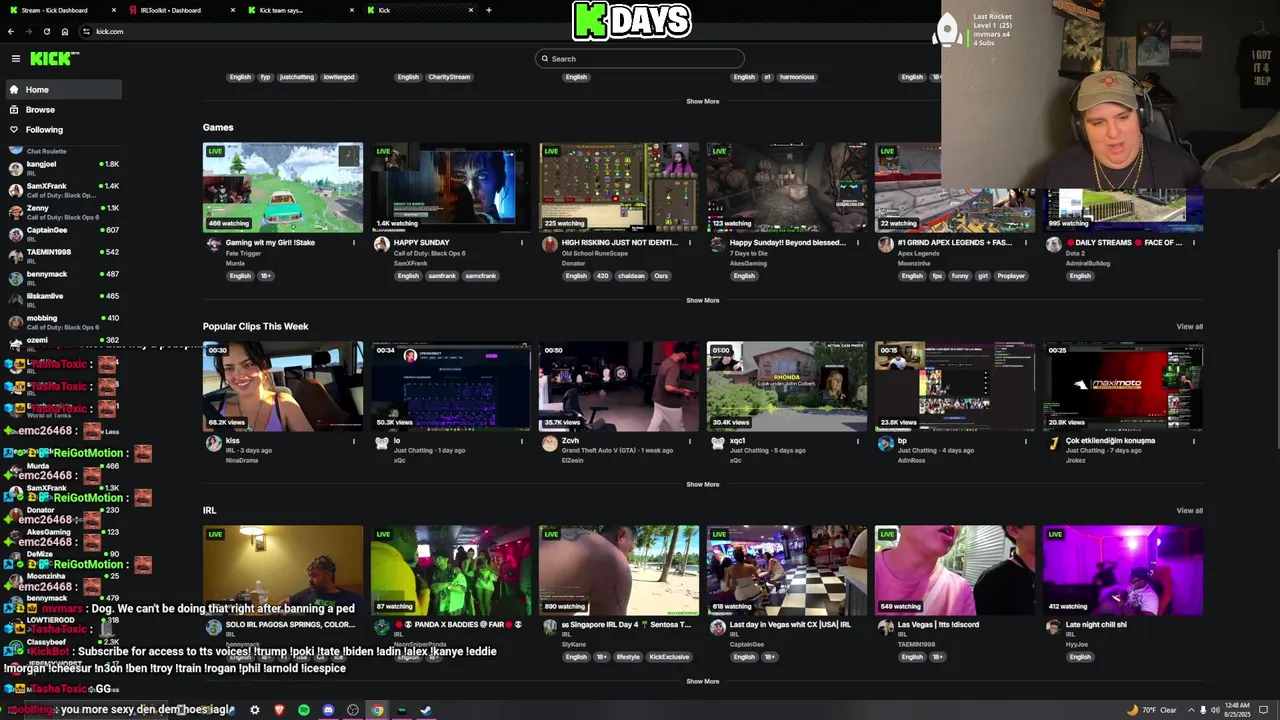Screen dimensions: 1280x720
Task: Open Old School RuneScape stream thumbnail
Action: 619,187
